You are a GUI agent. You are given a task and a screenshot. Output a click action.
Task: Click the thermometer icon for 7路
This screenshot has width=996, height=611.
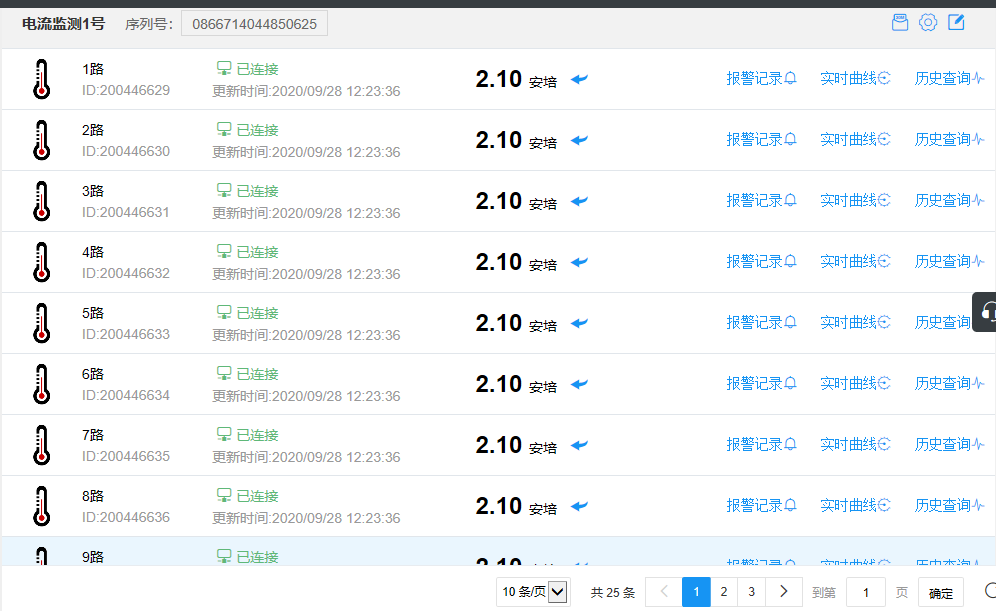(41, 445)
